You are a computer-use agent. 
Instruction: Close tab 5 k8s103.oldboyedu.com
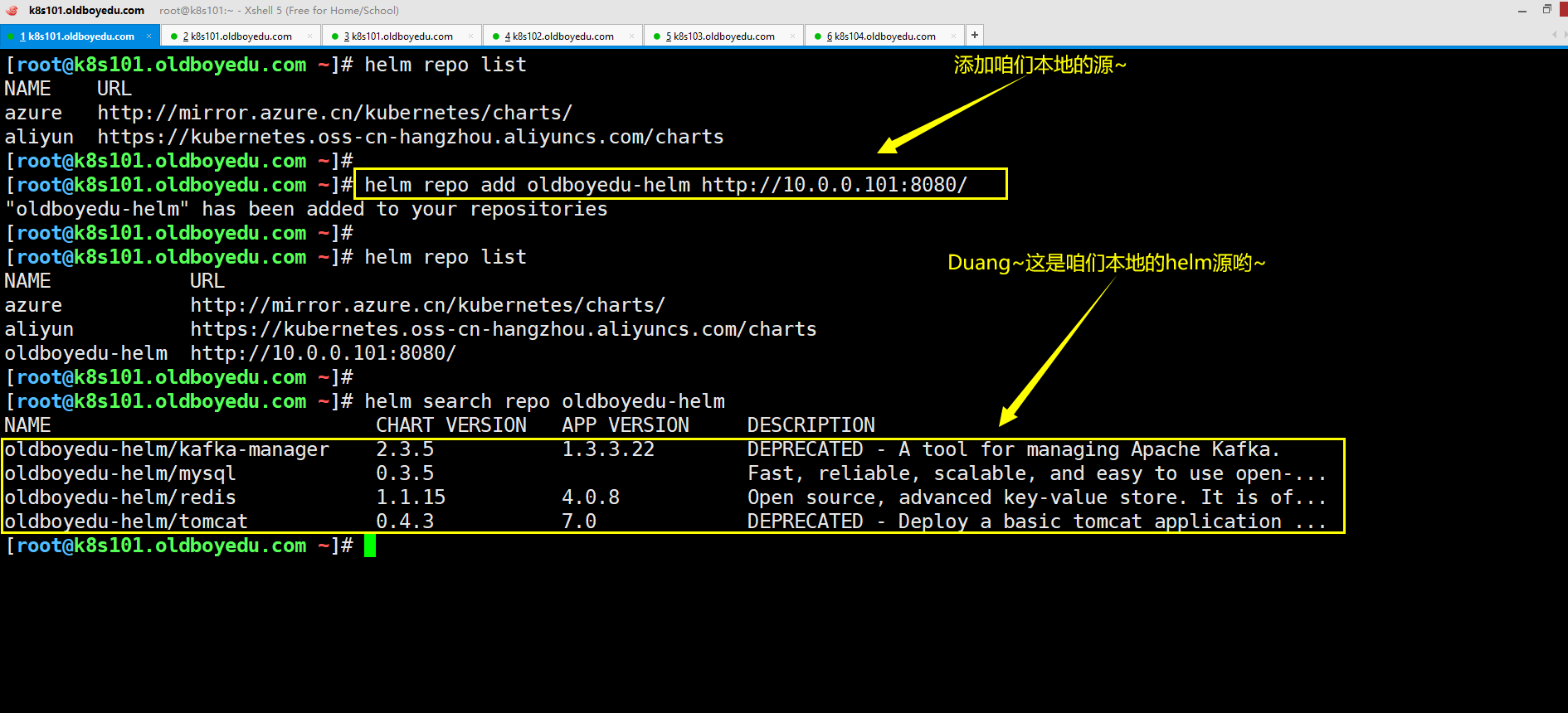(x=792, y=36)
